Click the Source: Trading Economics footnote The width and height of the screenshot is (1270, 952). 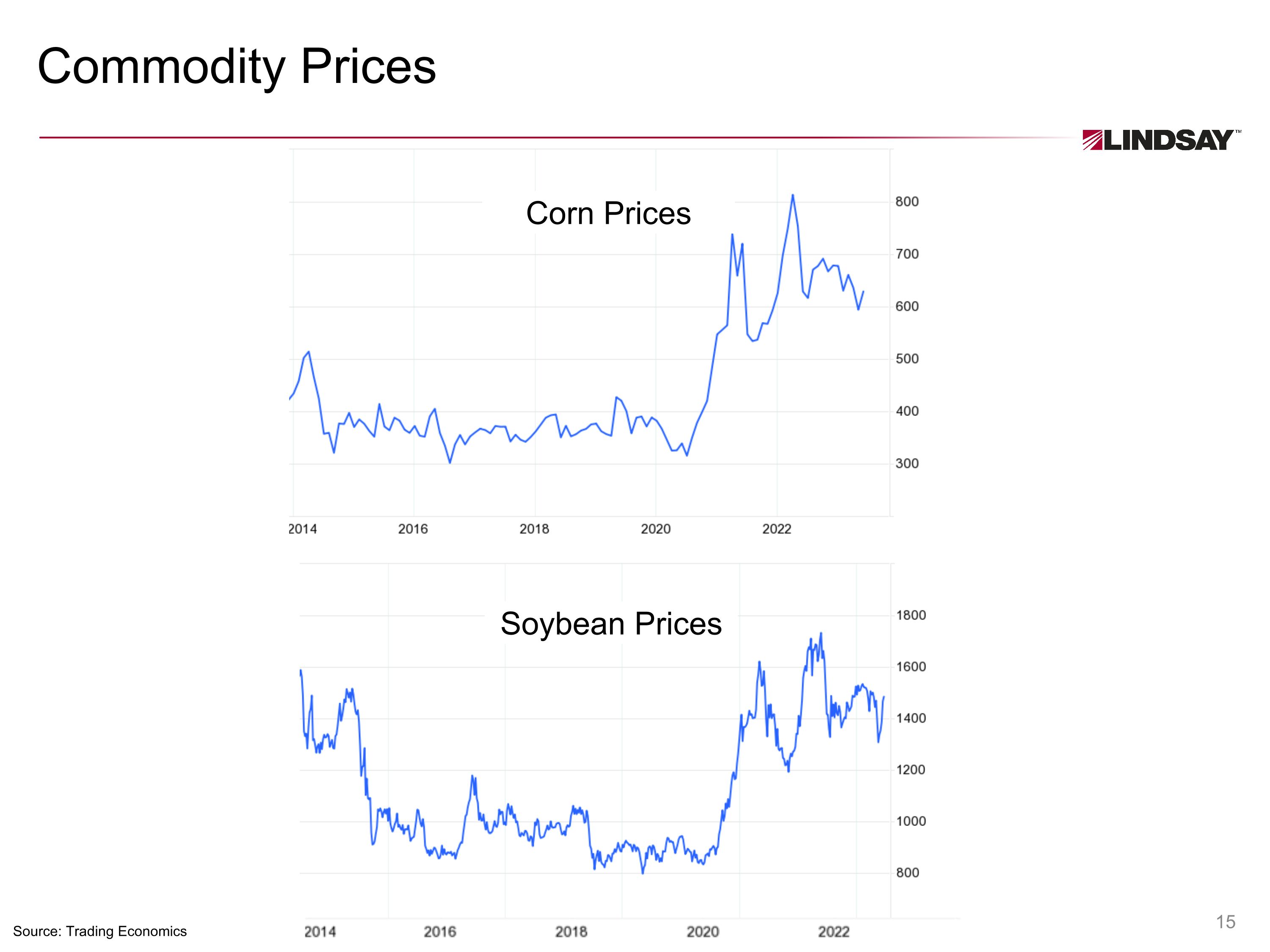[100, 931]
